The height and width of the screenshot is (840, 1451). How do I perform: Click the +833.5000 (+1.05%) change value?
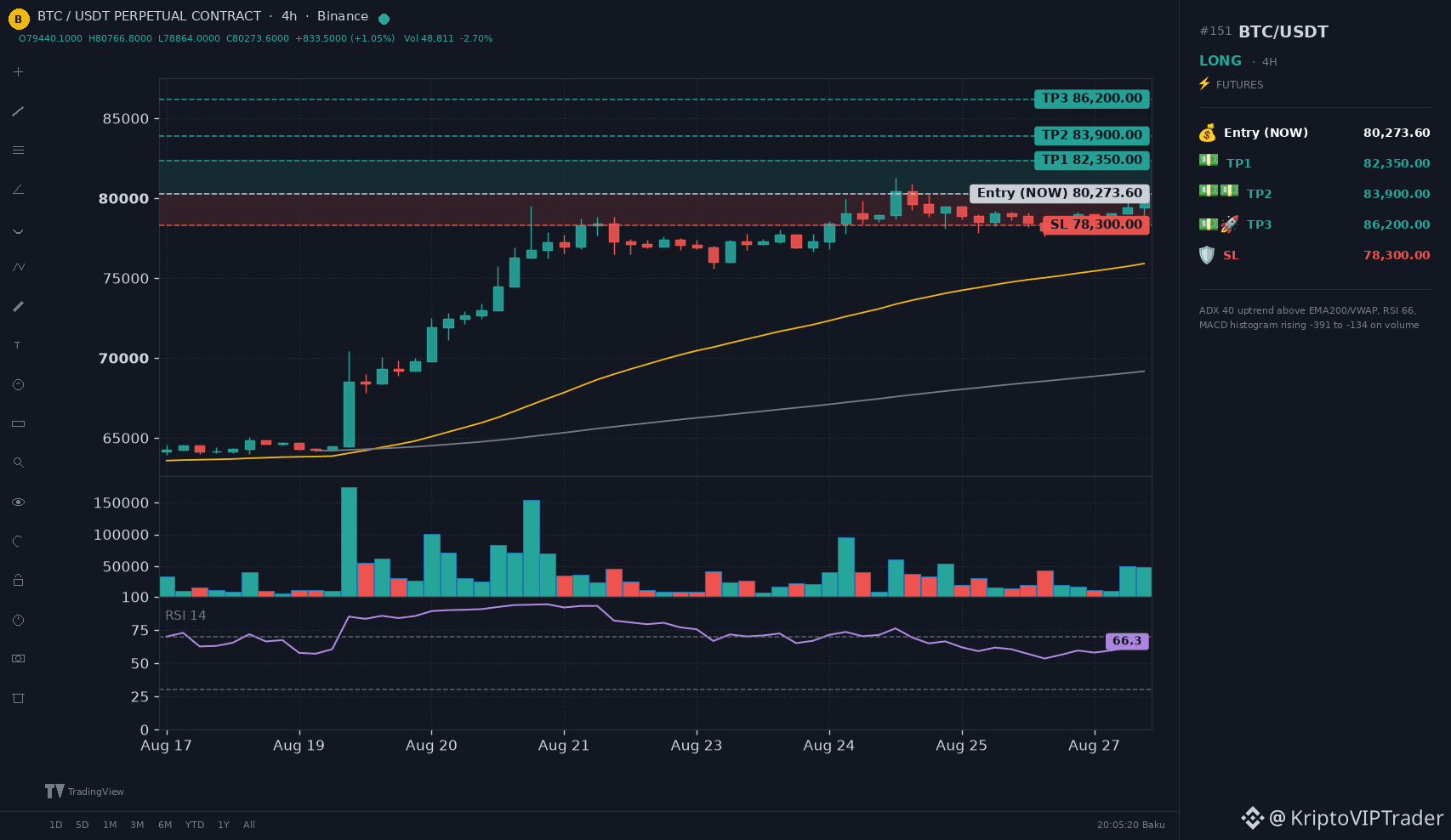[x=345, y=38]
